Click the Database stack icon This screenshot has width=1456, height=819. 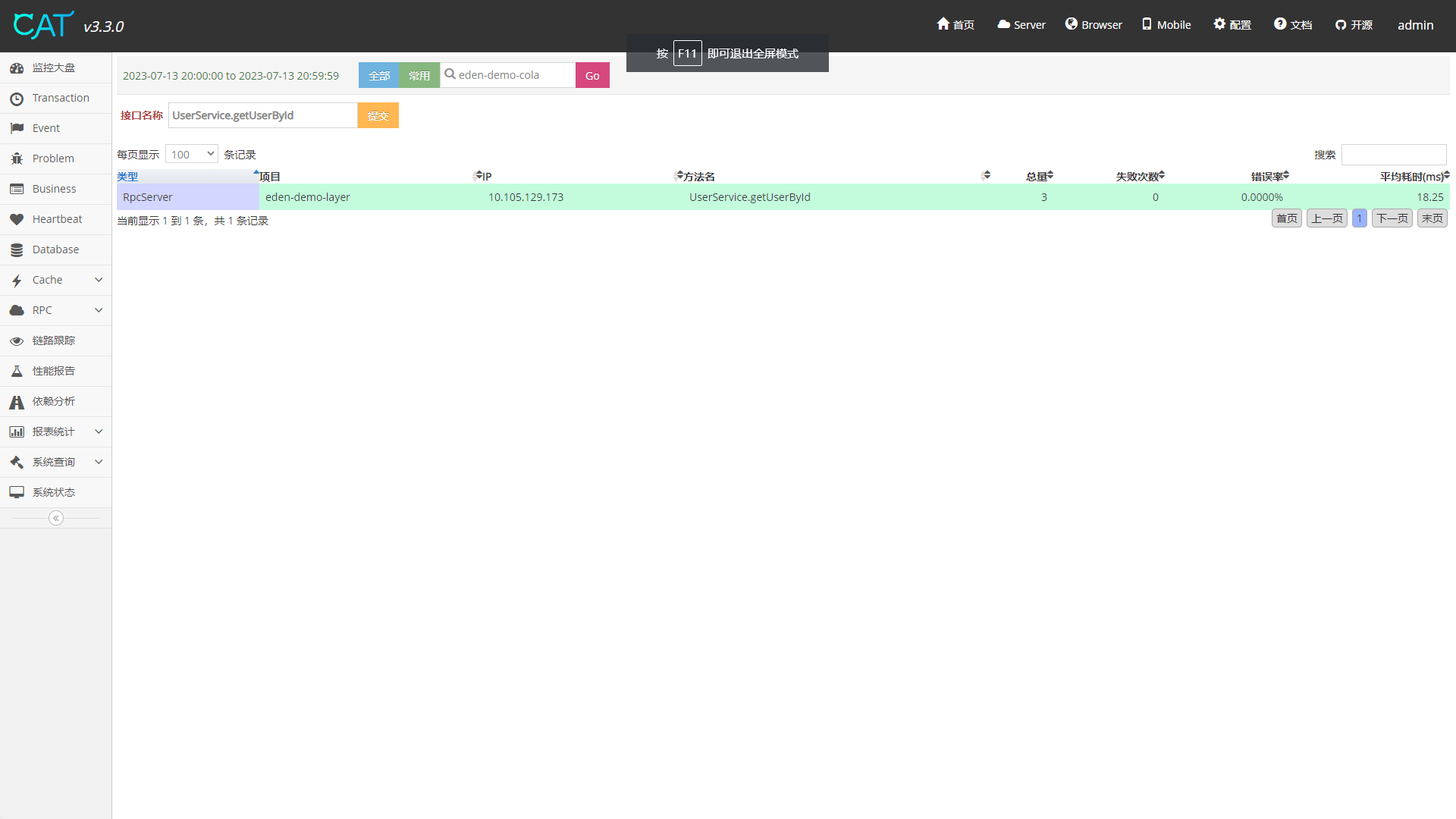tap(17, 249)
